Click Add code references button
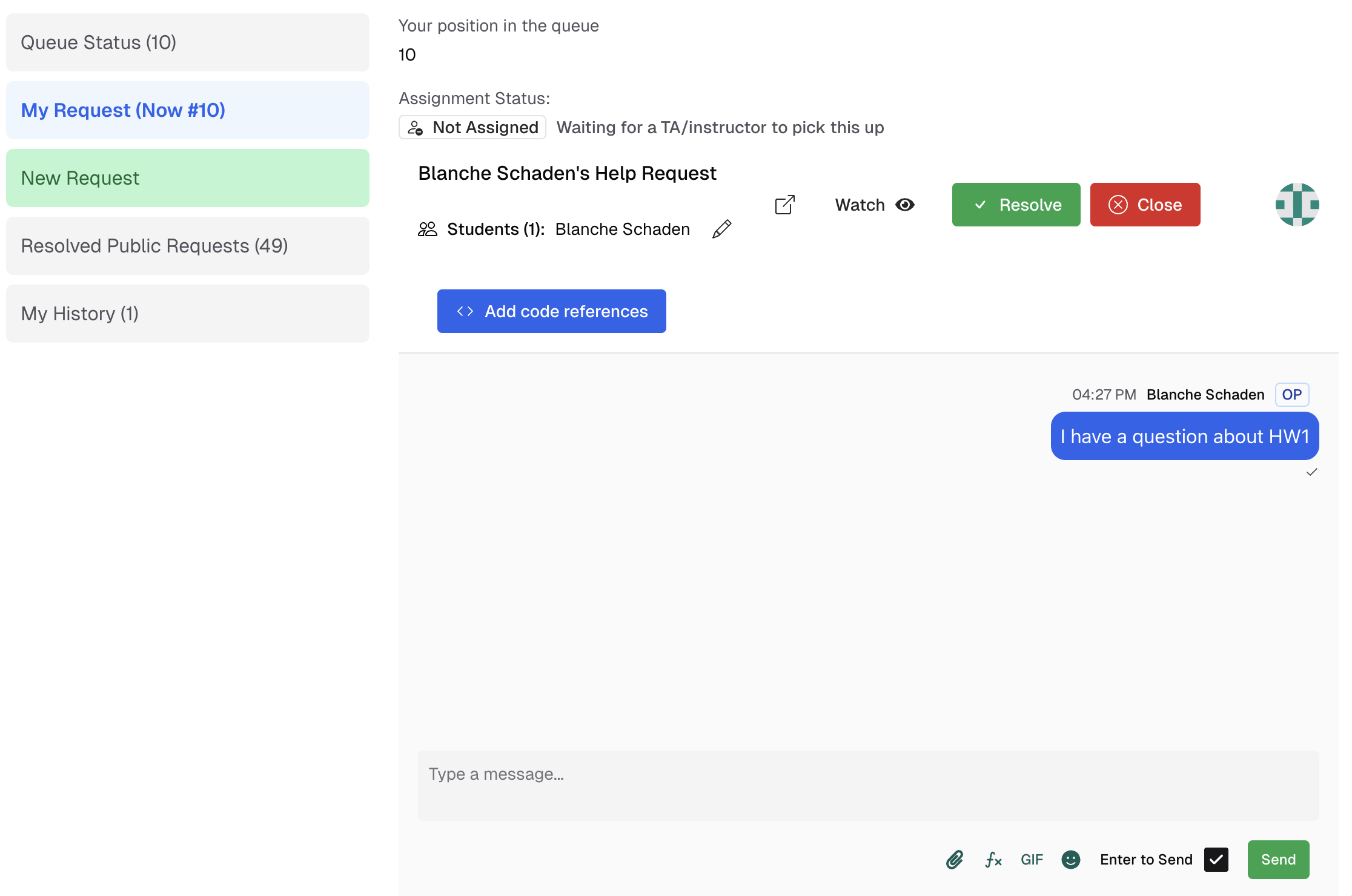Image resolution: width=1352 pixels, height=896 pixels. (x=551, y=311)
